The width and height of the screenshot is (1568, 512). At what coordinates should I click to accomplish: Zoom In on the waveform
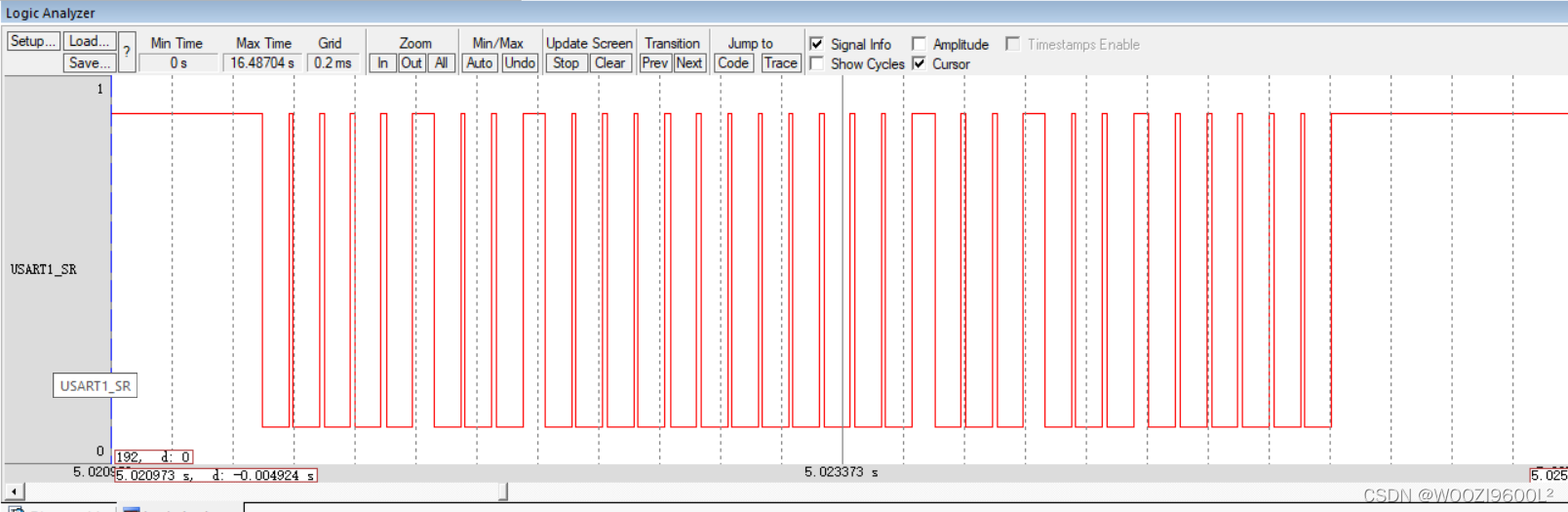pyautogui.click(x=382, y=62)
